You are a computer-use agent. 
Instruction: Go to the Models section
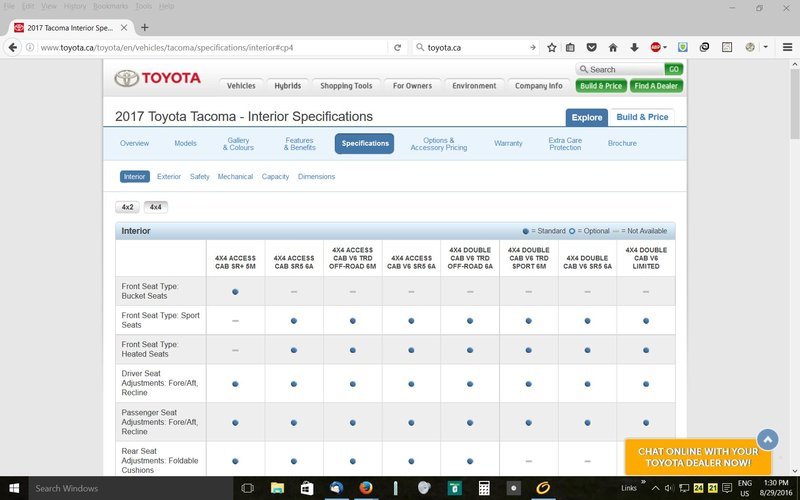185,143
